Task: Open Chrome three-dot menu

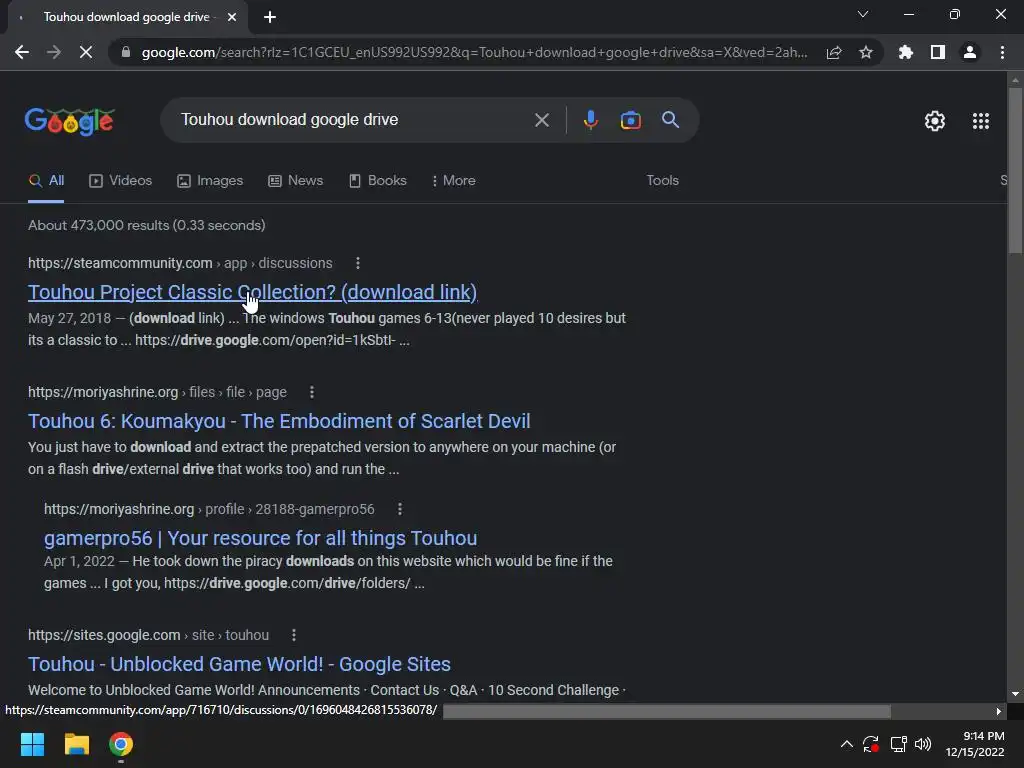Action: (x=1002, y=52)
